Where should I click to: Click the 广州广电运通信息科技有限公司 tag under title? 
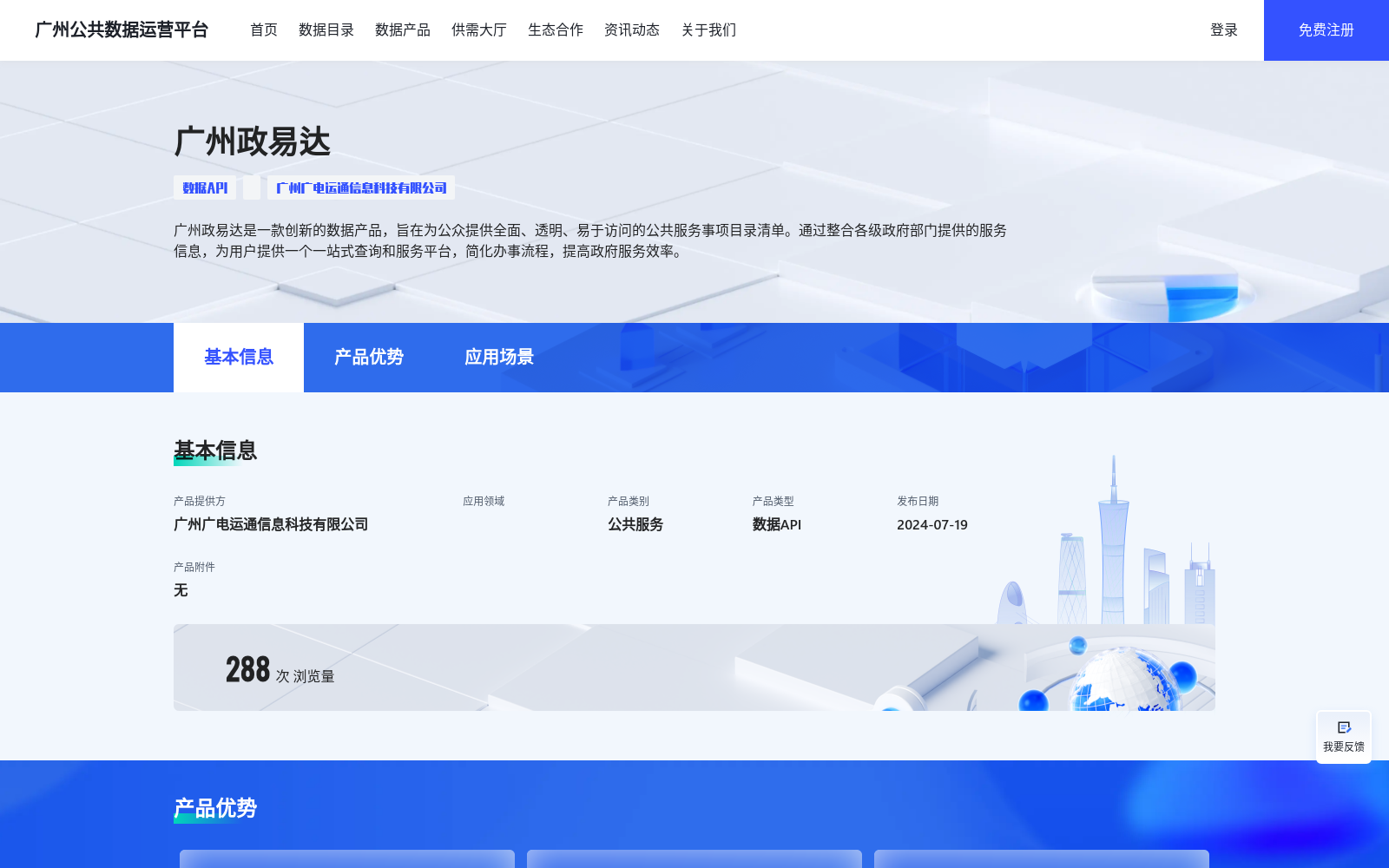361,187
